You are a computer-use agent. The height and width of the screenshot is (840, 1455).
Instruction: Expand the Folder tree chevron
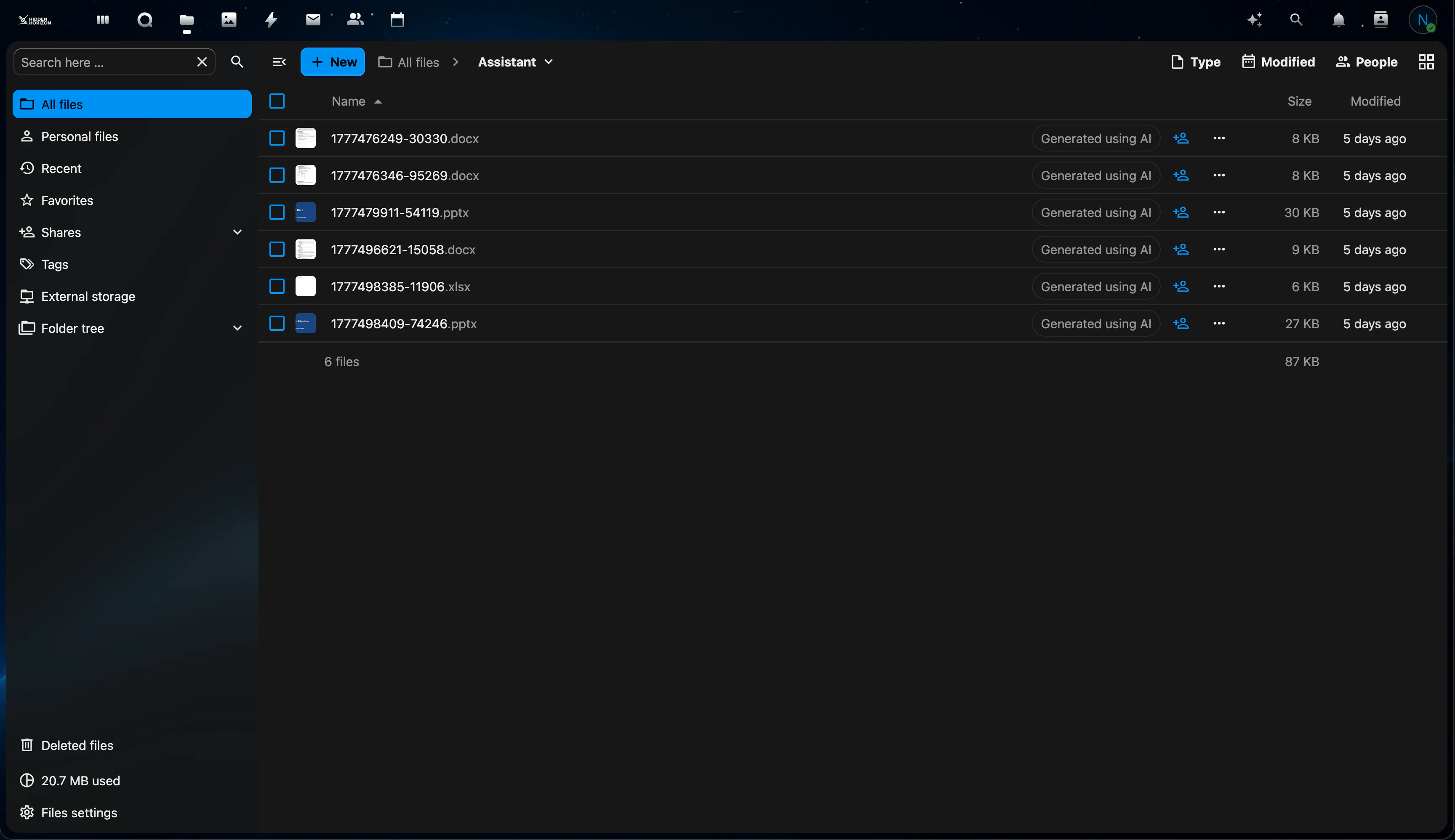(x=237, y=328)
